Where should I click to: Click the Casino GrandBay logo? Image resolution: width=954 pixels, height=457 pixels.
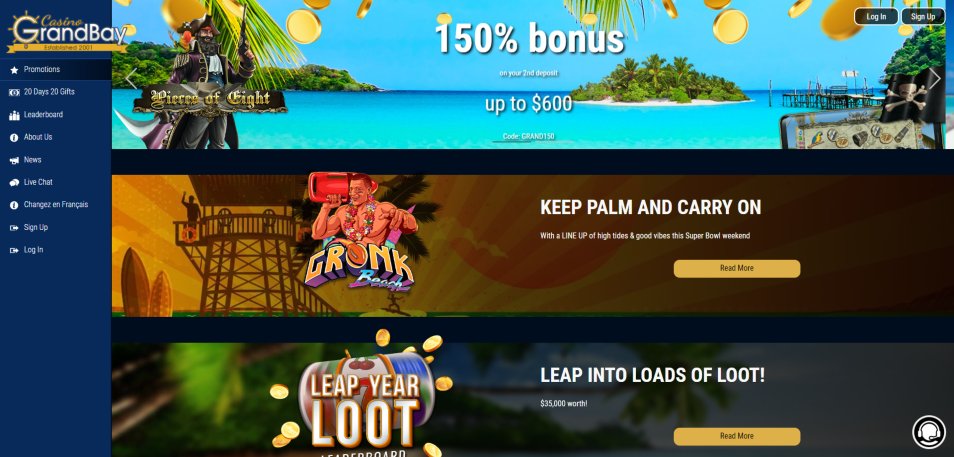pyautogui.click(x=66, y=32)
